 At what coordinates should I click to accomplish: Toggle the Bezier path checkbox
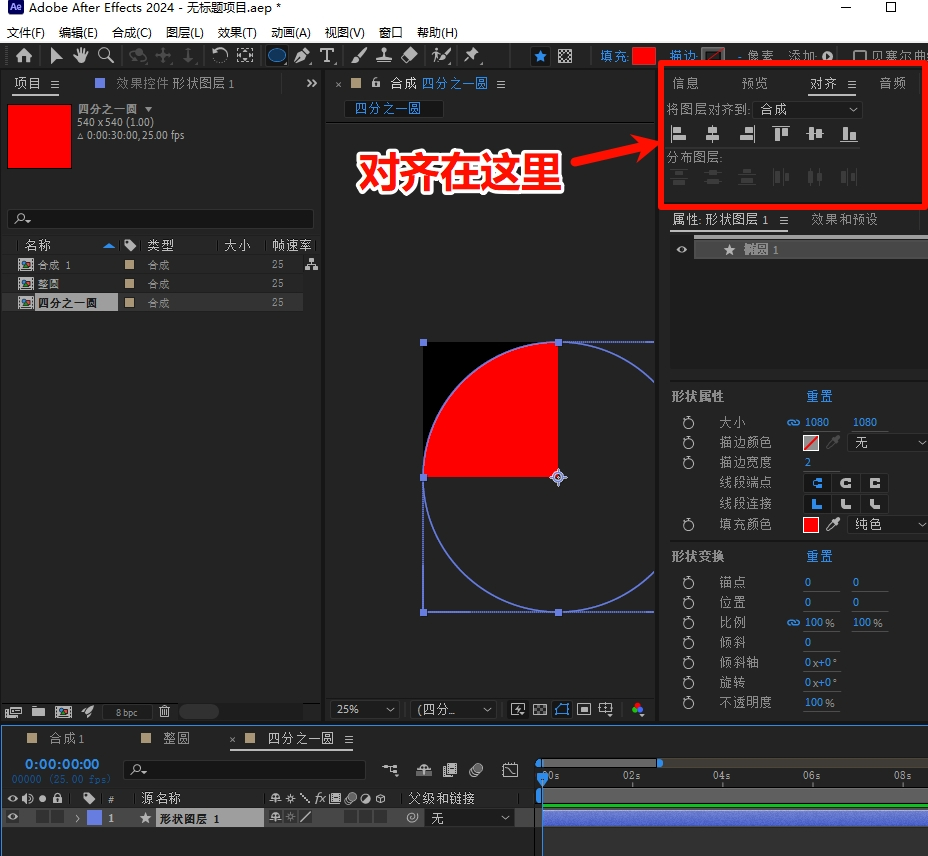(x=859, y=56)
